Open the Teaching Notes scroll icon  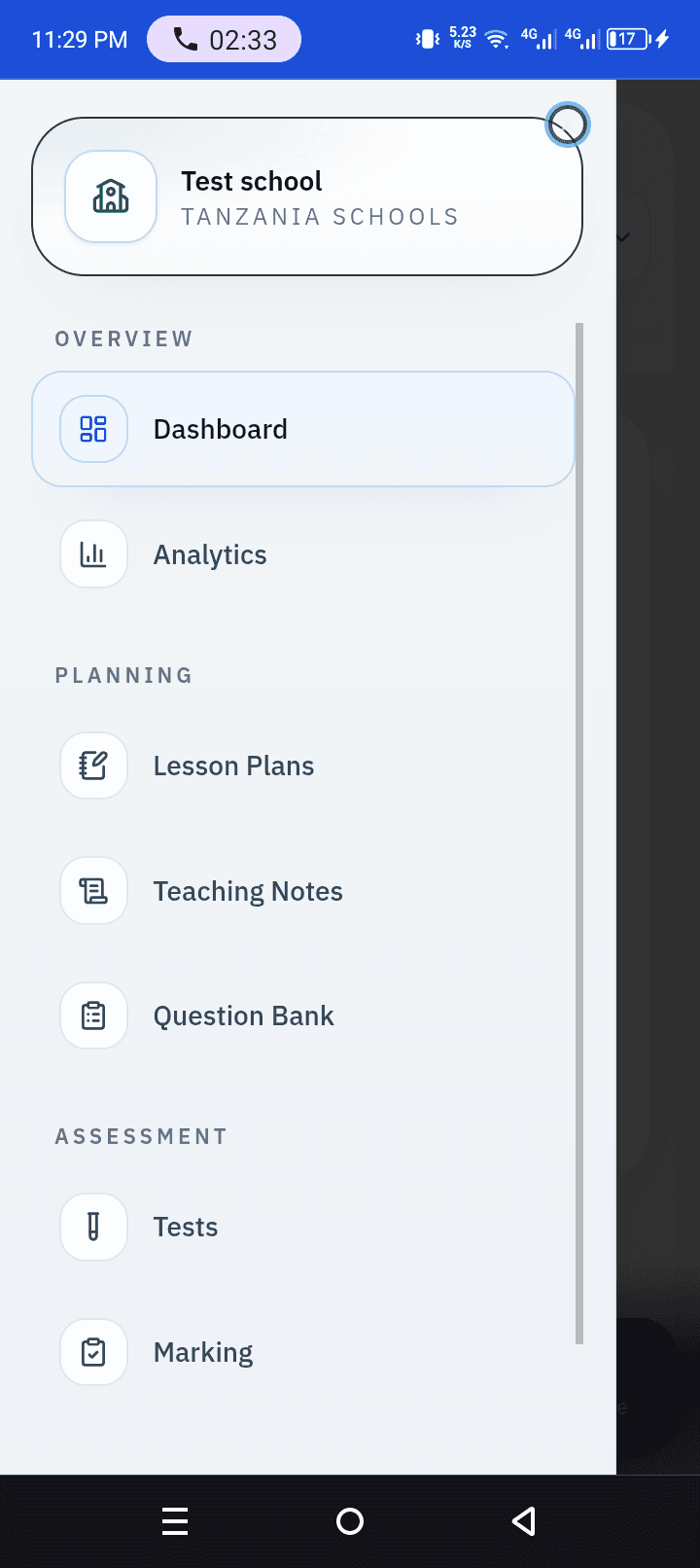[92, 890]
